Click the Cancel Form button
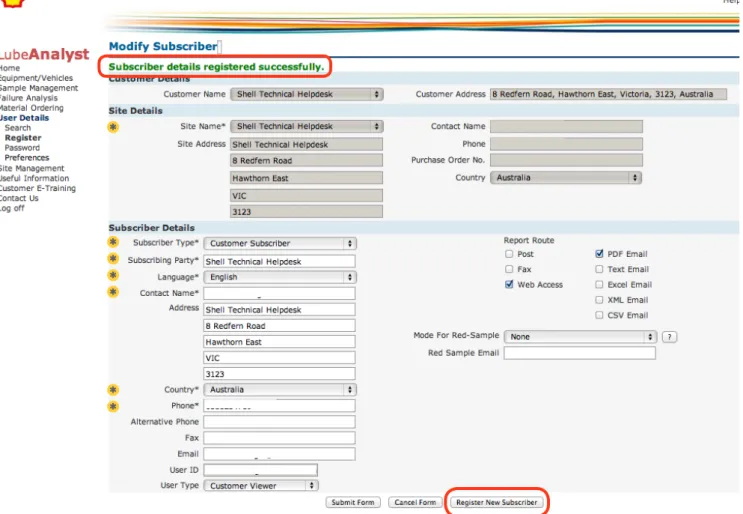The height and width of the screenshot is (514, 743). click(415, 502)
